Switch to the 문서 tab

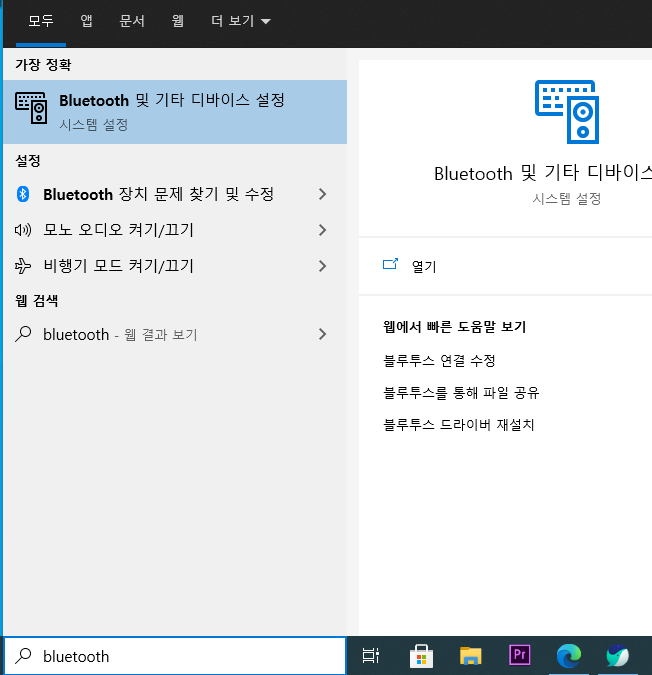pyautogui.click(x=132, y=21)
